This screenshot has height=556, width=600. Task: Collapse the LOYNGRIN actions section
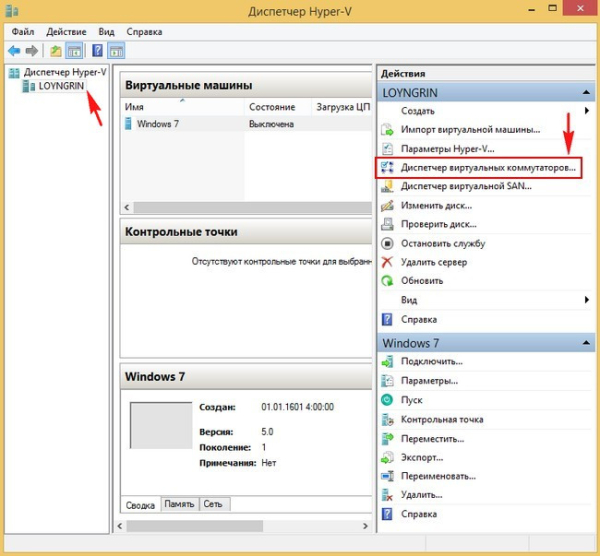point(586,92)
